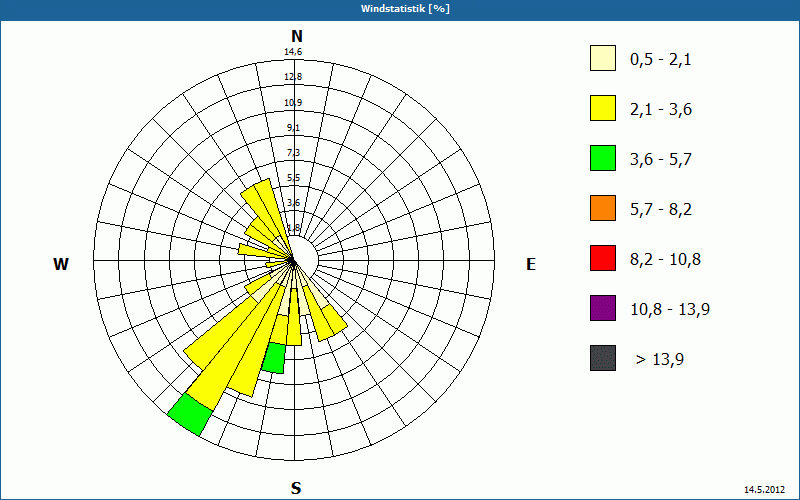Click the 2,1 - 3,6 legend text

click(x=661, y=110)
